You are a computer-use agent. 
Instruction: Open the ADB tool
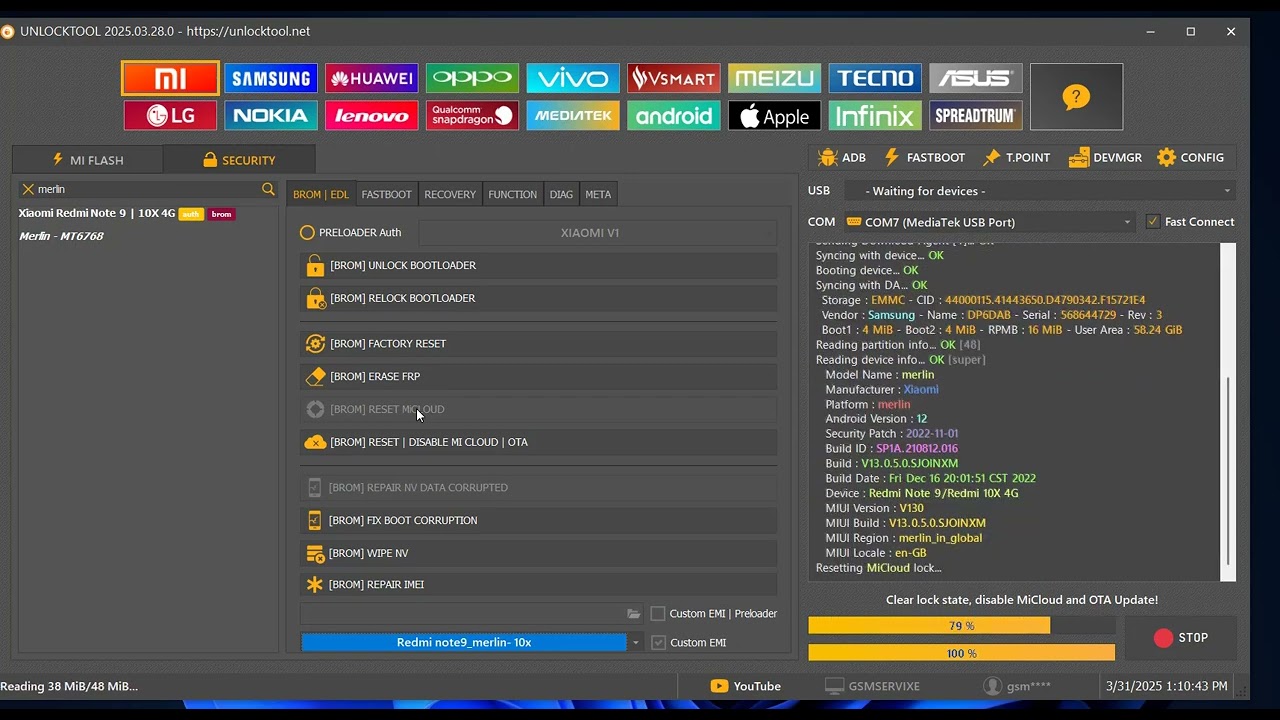[841, 158]
